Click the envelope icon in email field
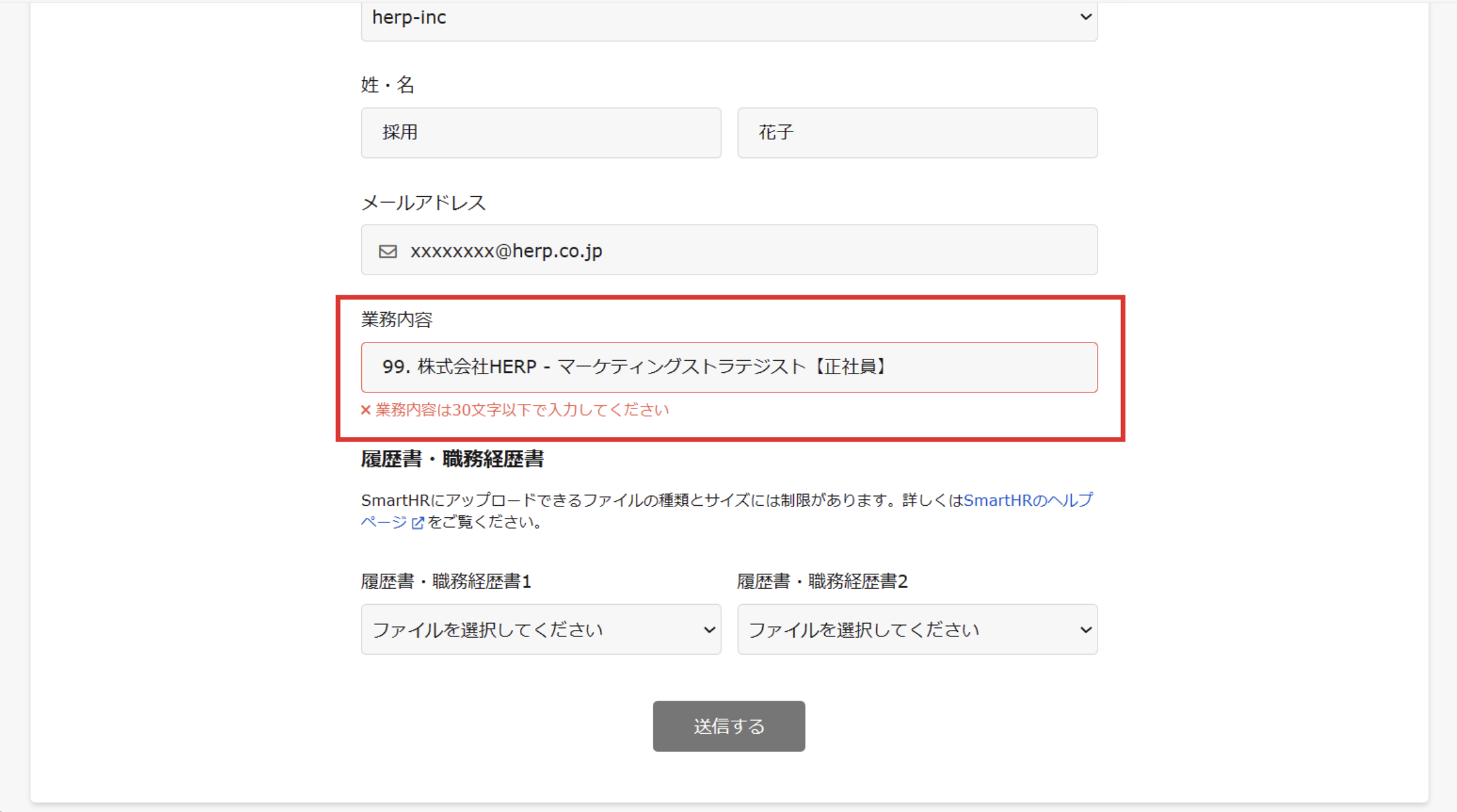The width and height of the screenshot is (1457, 812). [x=388, y=251]
